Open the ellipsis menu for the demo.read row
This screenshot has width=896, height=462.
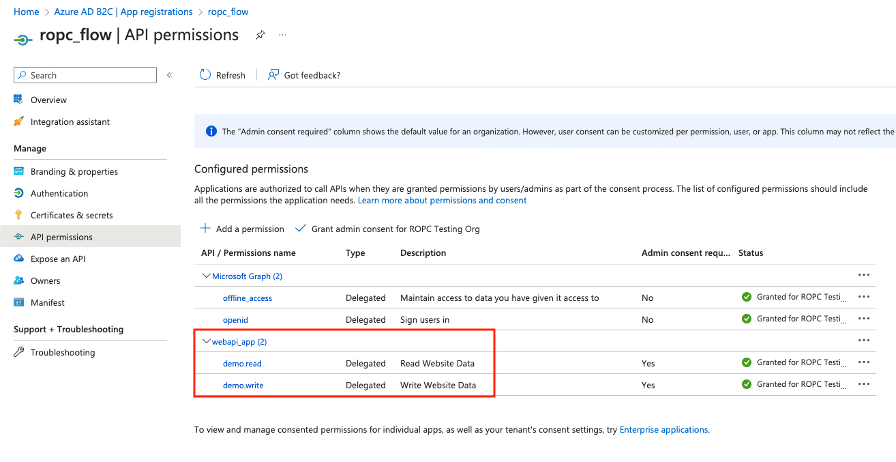[864, 362]
